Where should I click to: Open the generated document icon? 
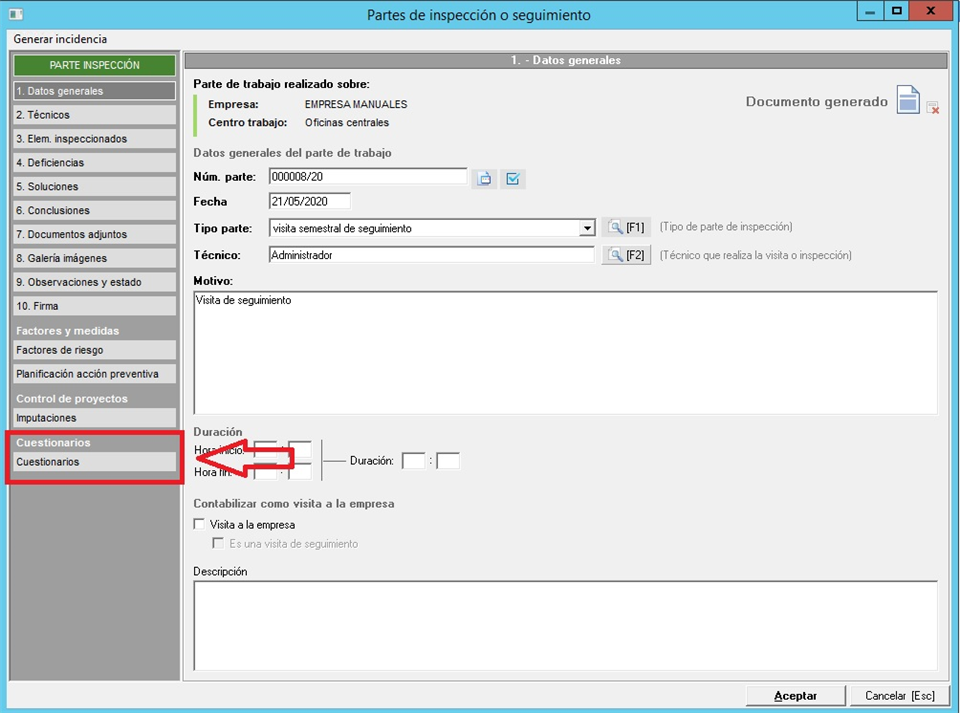(907, 101)
